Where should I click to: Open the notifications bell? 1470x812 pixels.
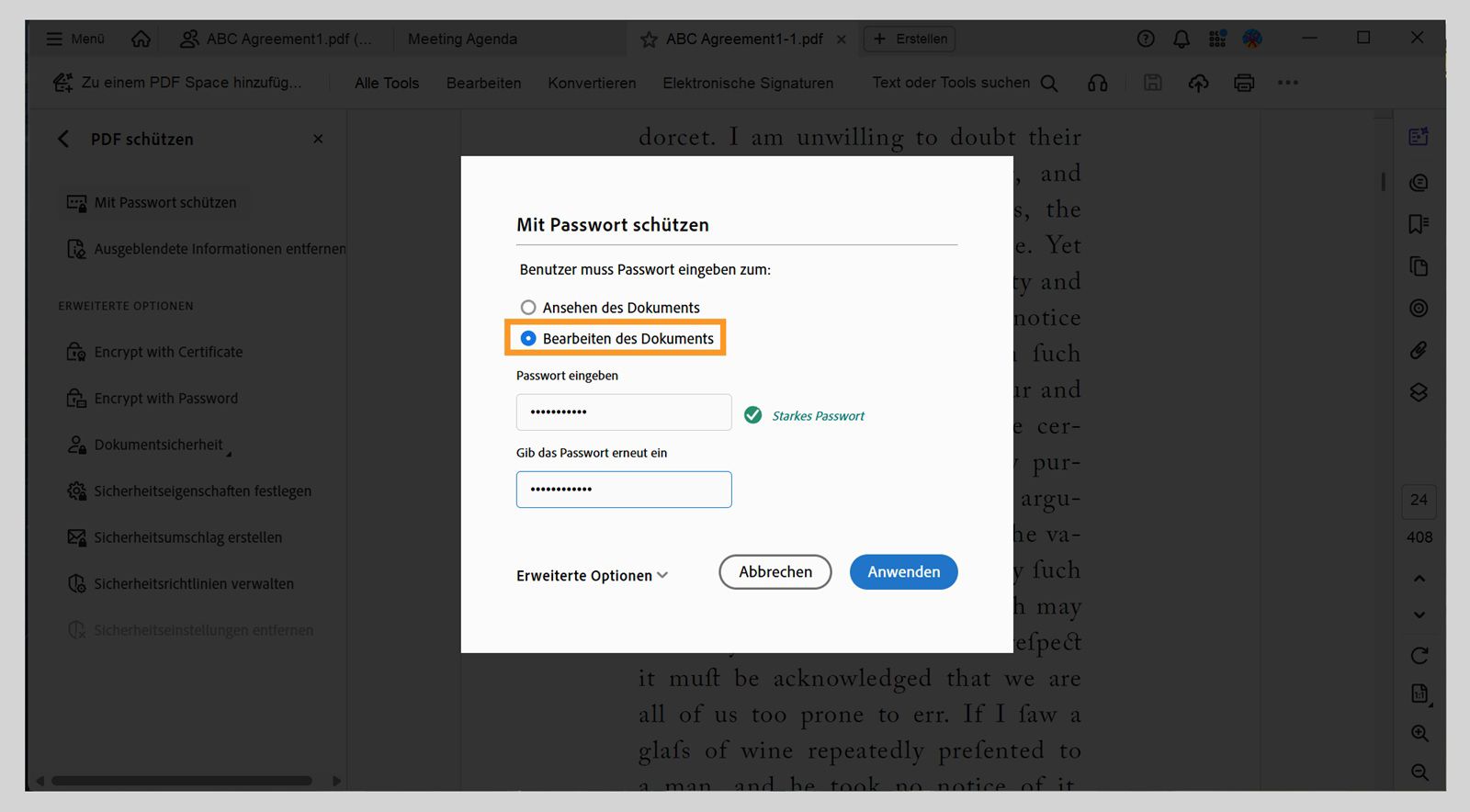1182,39
